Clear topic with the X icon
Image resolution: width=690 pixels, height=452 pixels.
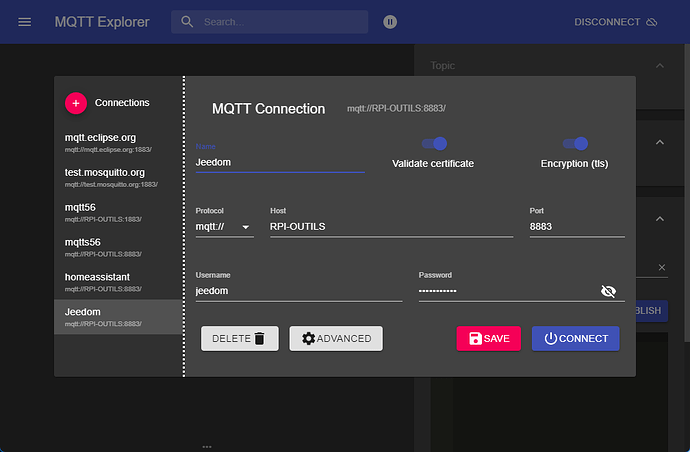coord(661,268)
